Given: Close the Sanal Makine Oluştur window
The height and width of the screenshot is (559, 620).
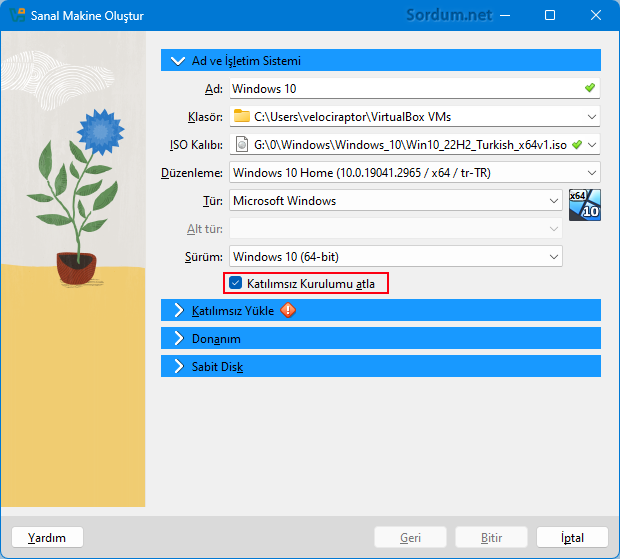Looking at the screenshot, I should 596,15.
